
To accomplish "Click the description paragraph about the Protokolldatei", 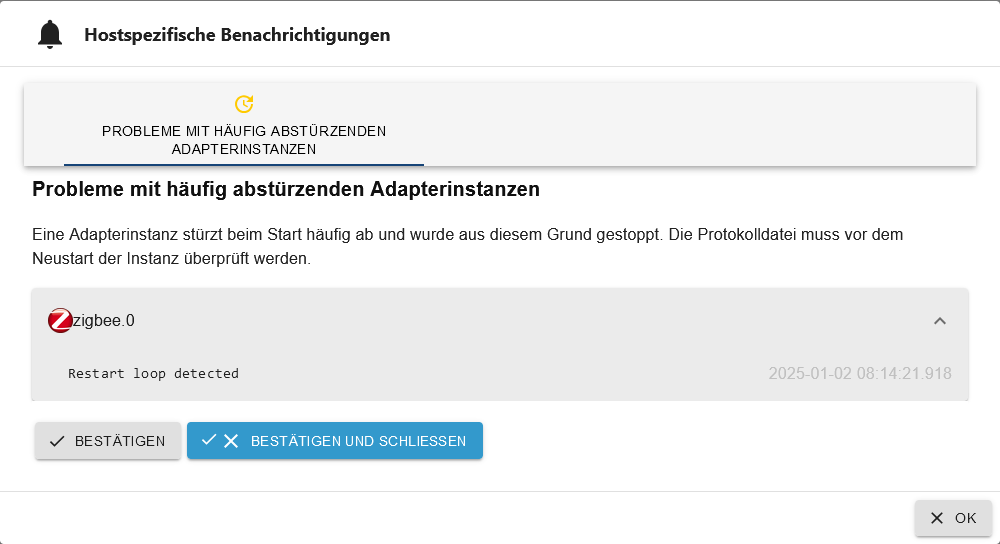I will 467,247.
